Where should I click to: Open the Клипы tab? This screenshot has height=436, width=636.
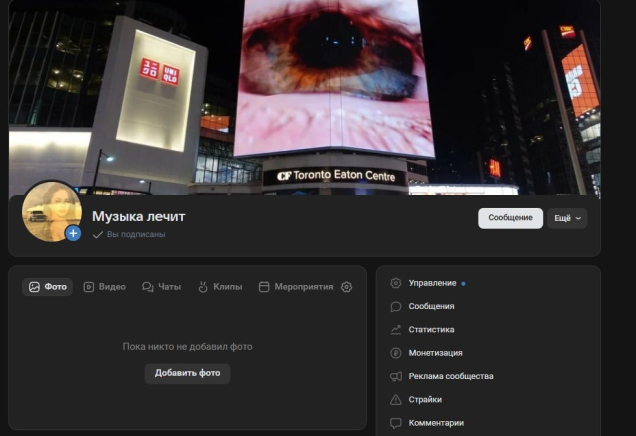coord(220,287)
